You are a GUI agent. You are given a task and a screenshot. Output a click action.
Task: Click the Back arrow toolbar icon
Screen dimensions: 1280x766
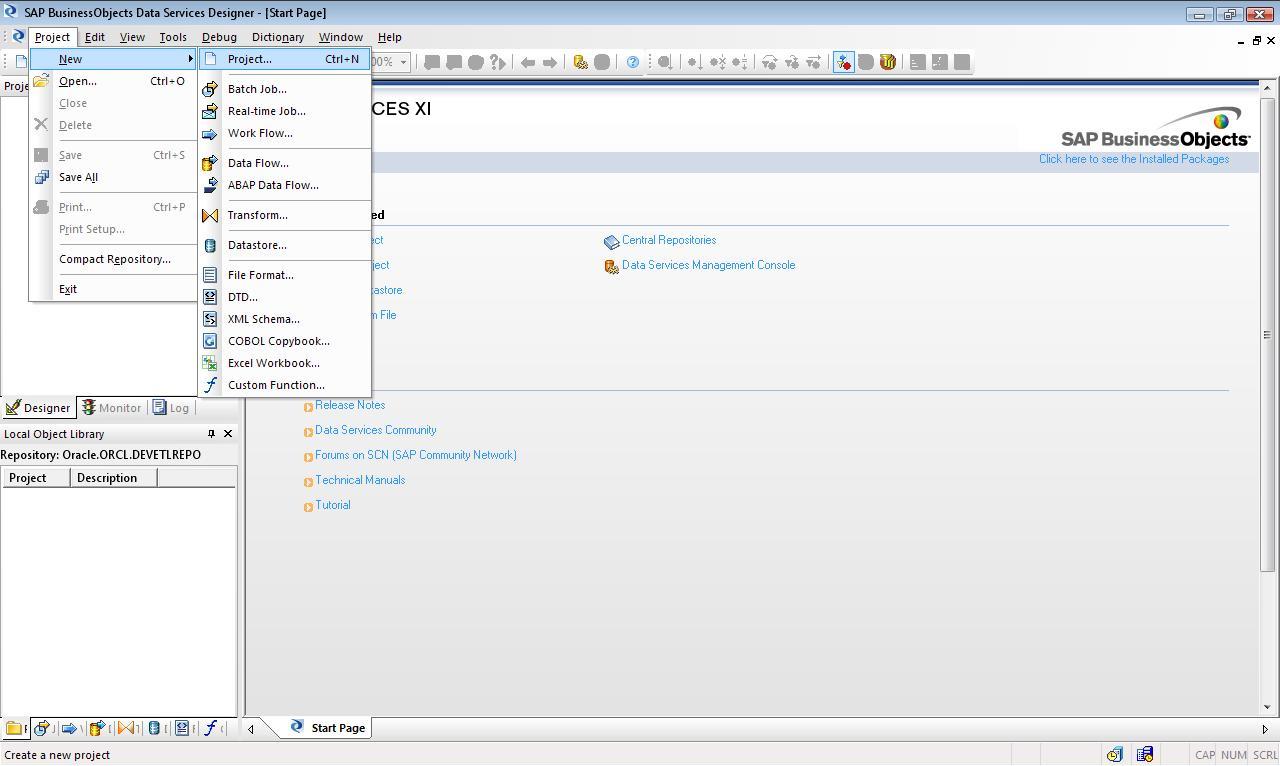click(x=528, y=62)
